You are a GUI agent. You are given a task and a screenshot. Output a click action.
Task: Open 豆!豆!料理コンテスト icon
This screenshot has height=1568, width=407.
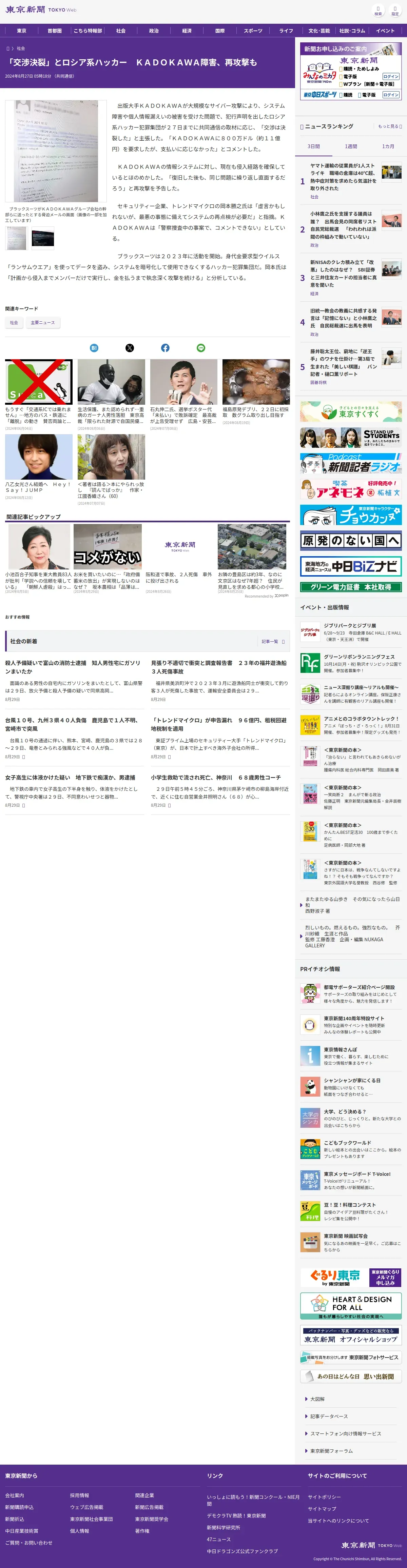[x=310, y=1211]
